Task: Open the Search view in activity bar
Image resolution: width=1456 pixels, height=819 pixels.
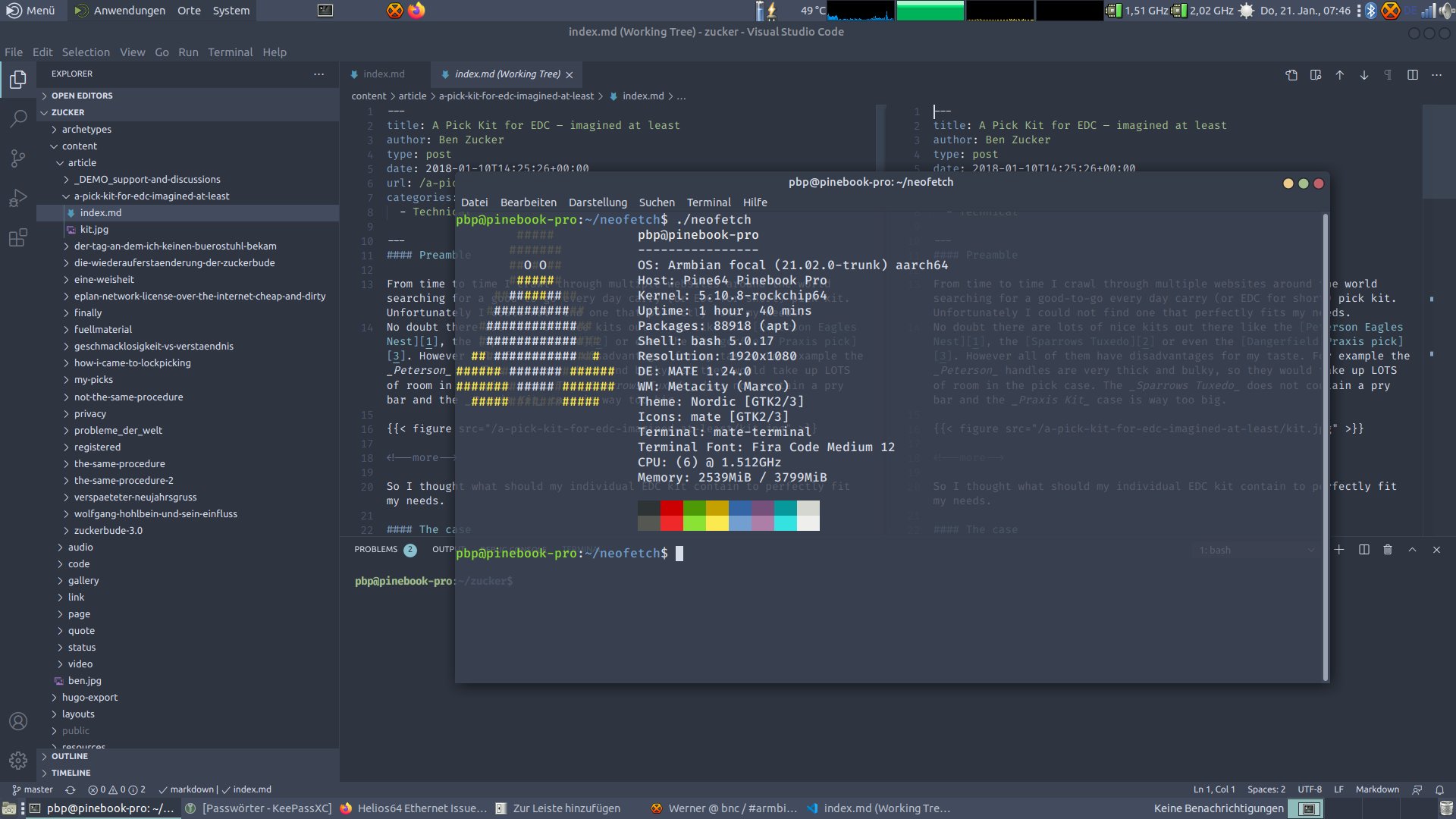Action: 18,118
